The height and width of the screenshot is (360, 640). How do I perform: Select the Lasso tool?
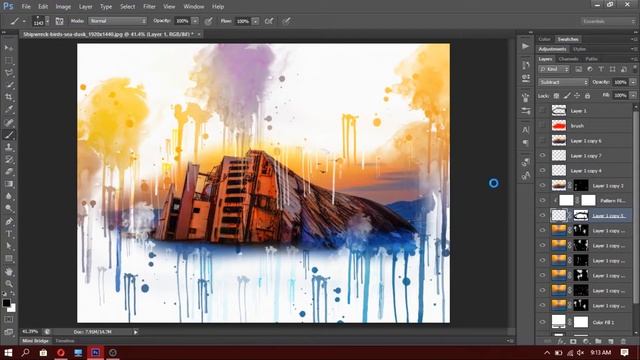click(x=9, y=73)
